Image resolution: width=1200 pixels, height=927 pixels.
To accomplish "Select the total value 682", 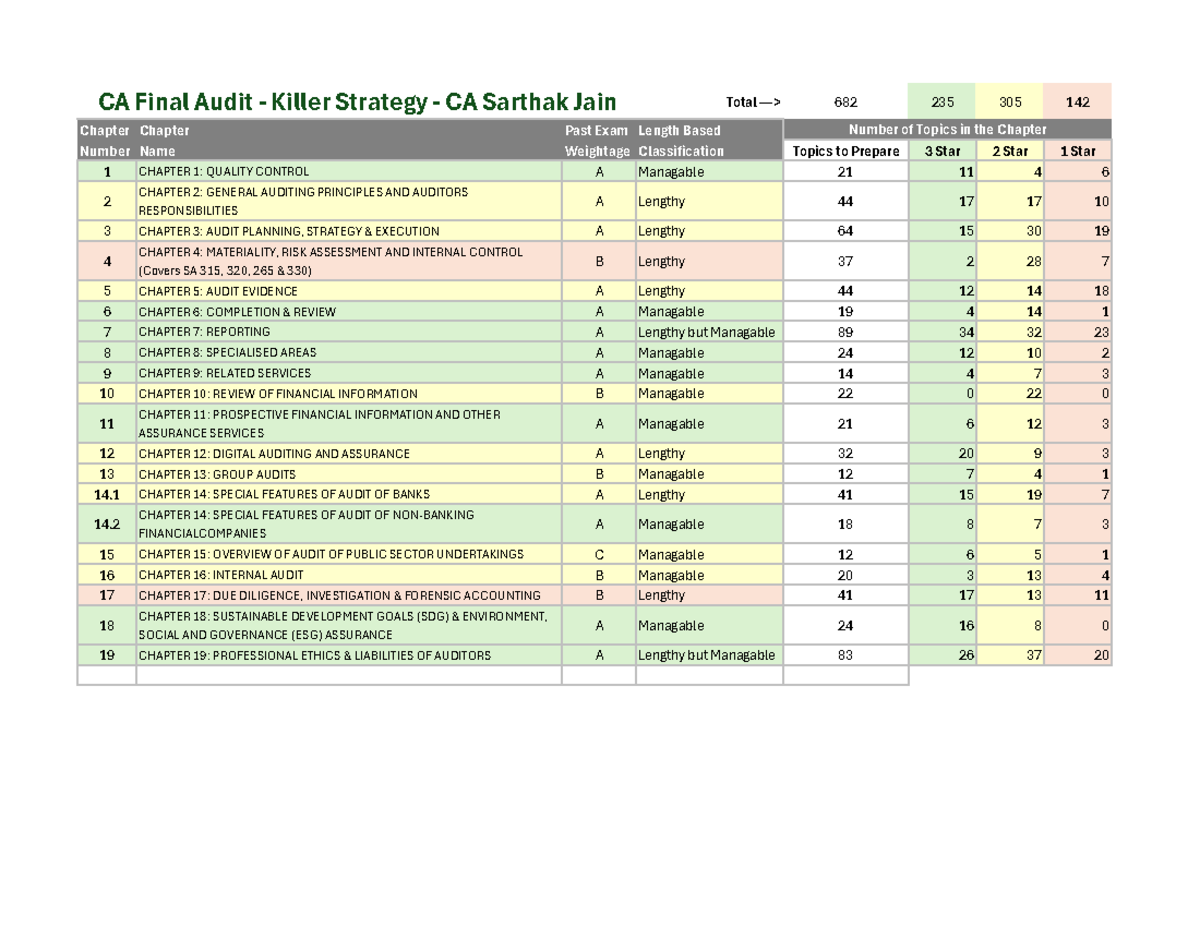I will (x=845, y=102).
